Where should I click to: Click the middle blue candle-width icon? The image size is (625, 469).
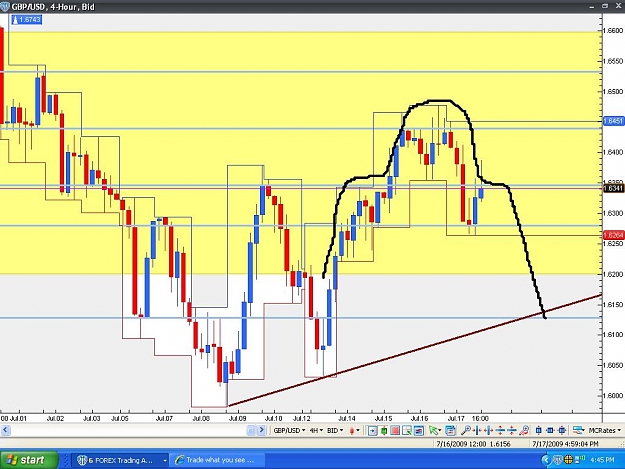pyautogui.click(x=550, y=430)
